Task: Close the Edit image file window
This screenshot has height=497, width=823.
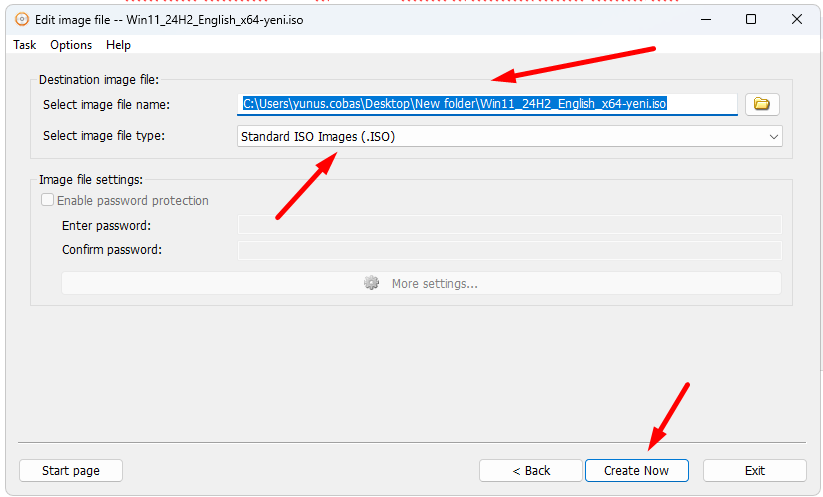Action: coord(796,19)
